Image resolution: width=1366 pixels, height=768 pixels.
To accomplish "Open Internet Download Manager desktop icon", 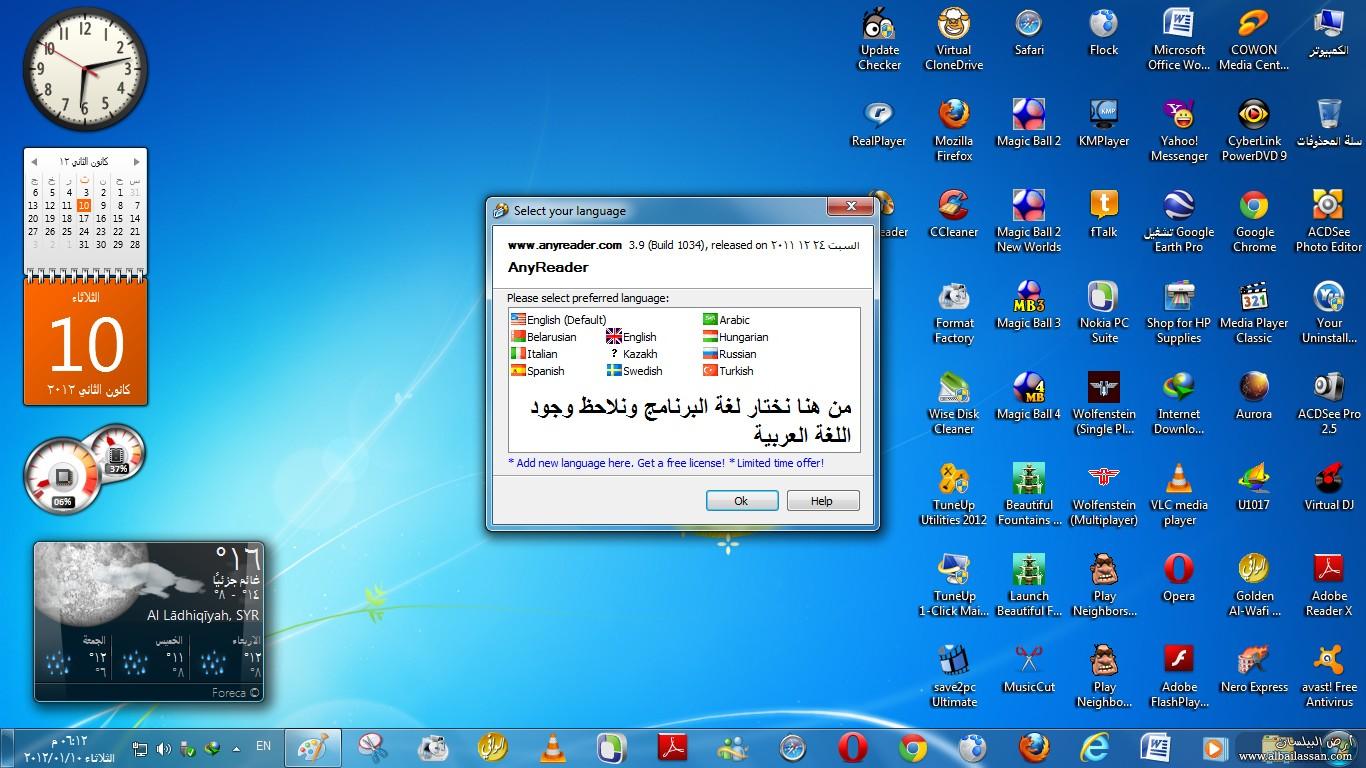I will pos(1179,404).
